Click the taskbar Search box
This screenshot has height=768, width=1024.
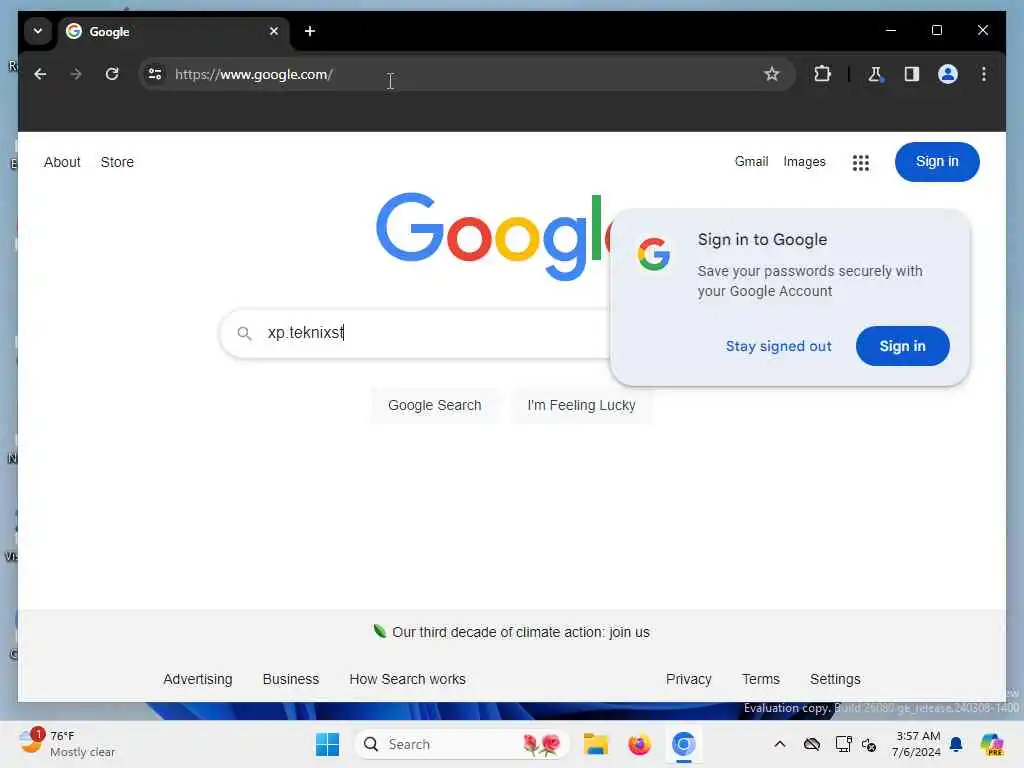click(461, 744)
